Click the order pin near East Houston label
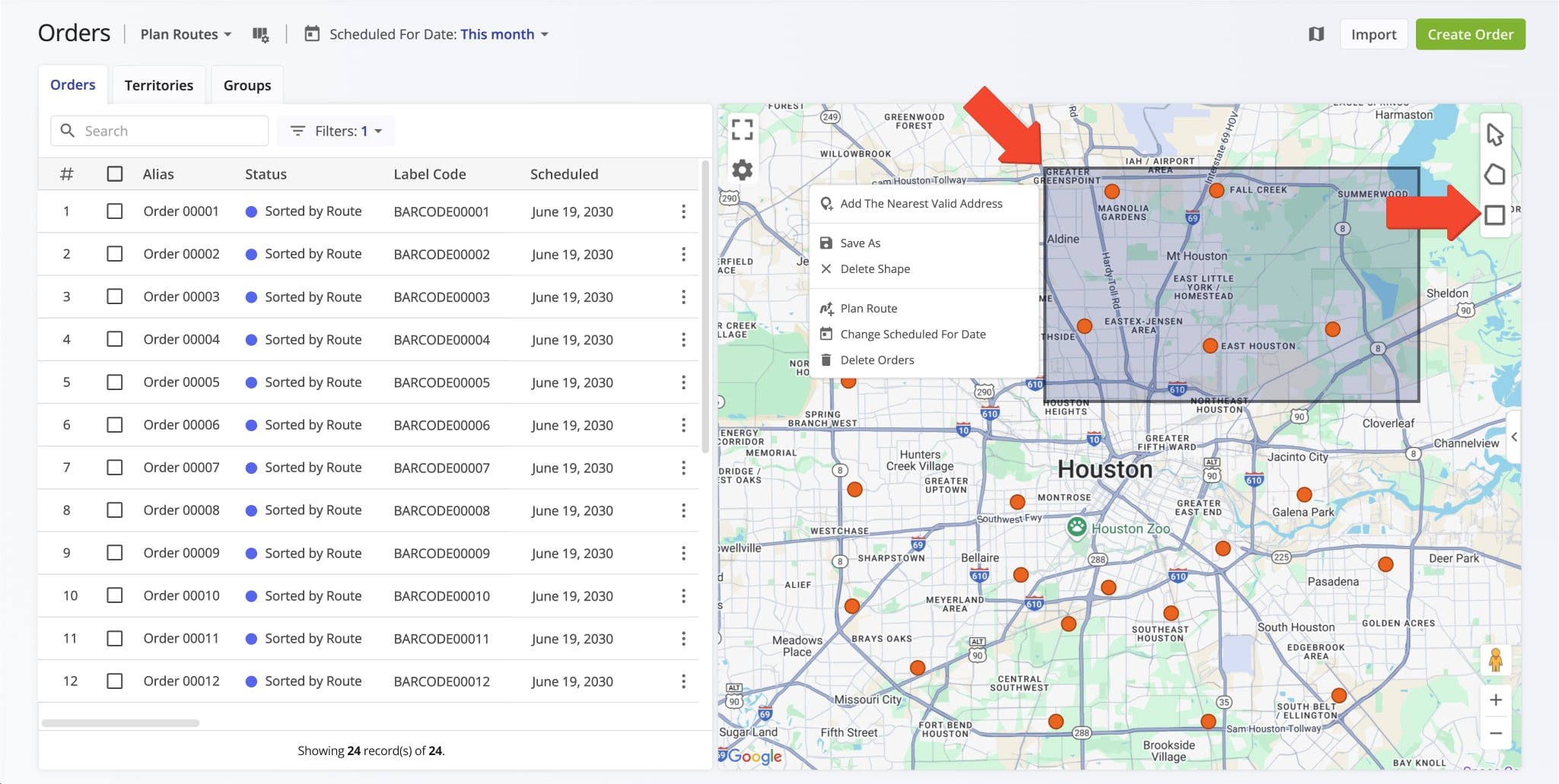1559x784 pixels. pos(1210,346)
